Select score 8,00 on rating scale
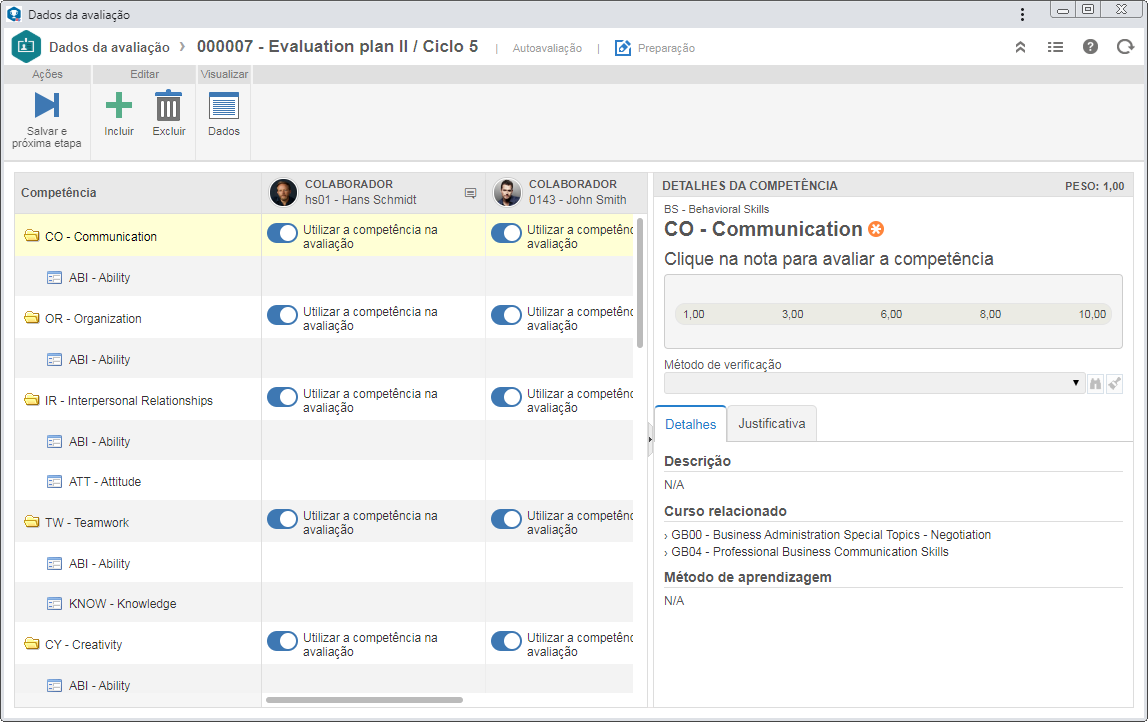The image size is (1148, 722). coord(990,314)
